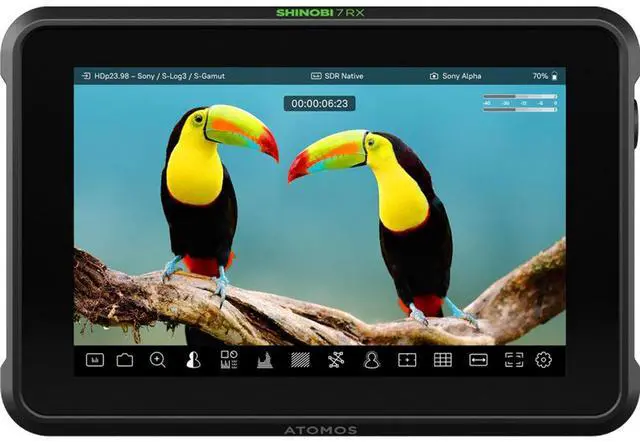Screen dimensions: 640x442
Task: Tap the battery status icon
Action: [554, 76]
